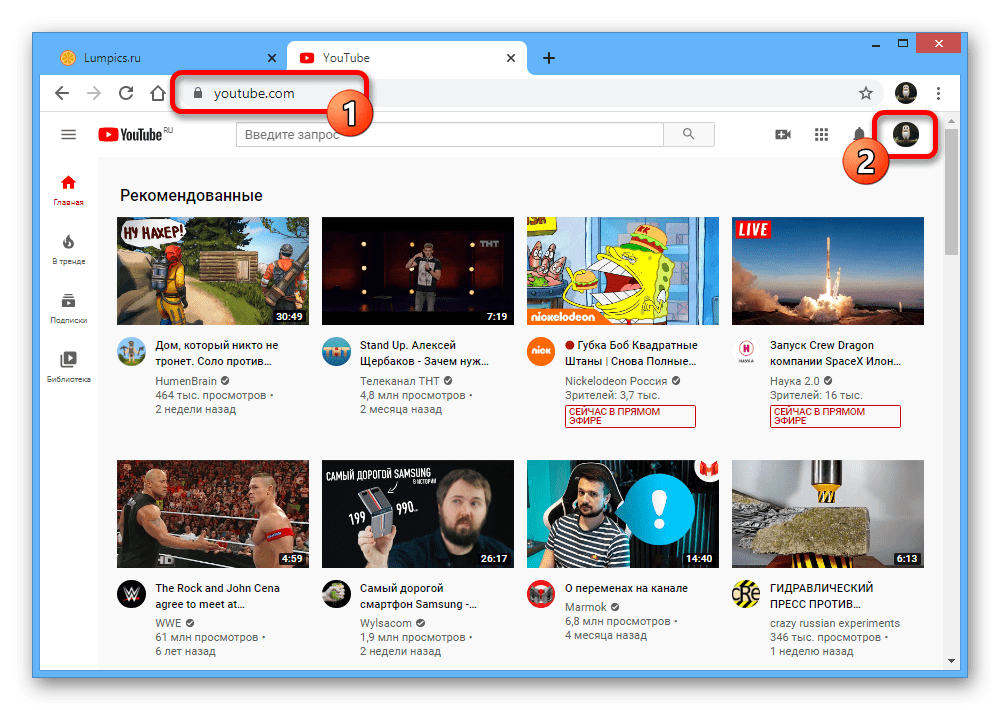Open Подписки in the sidebar
Screen dimensions: 1000x710
pos(68,308)
